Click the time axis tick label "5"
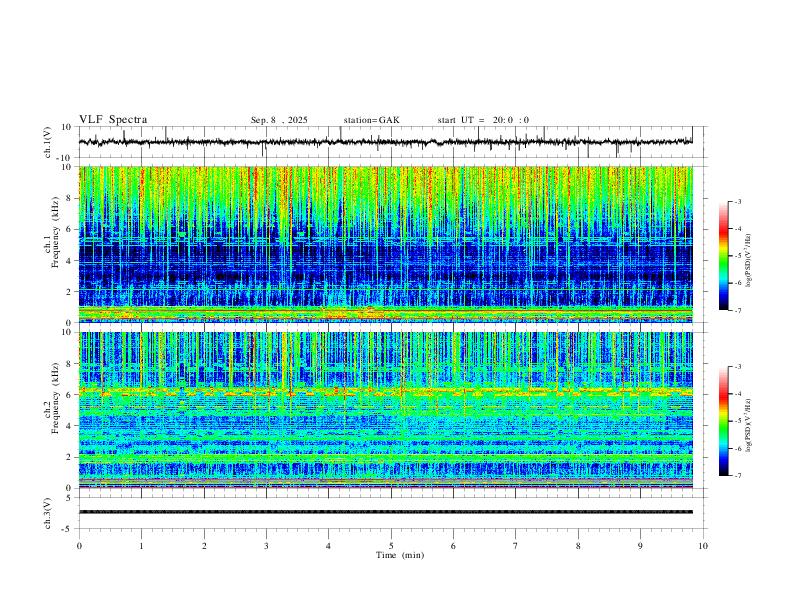The height and width of the screenshot is (612, 792). click(391, 546)
